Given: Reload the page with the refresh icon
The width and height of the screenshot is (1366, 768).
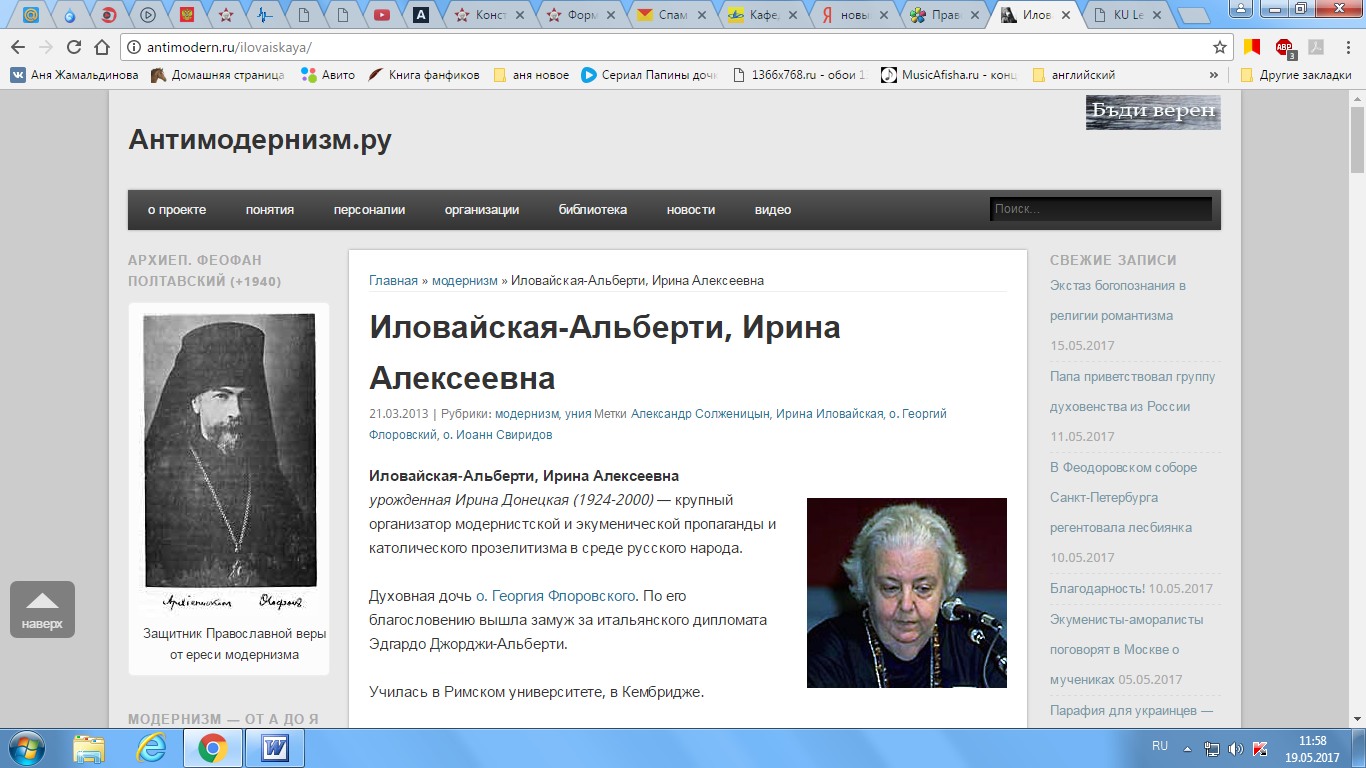Looking at the screenshot, I should [x=73, y=47].
